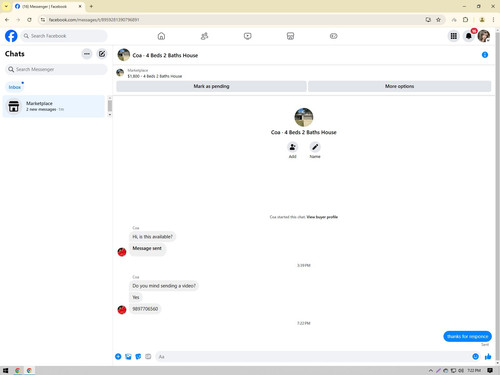Click the Name edit pencil icon
Image resolution: width=500 pixels, height=375 pixels.
[315, 147]
